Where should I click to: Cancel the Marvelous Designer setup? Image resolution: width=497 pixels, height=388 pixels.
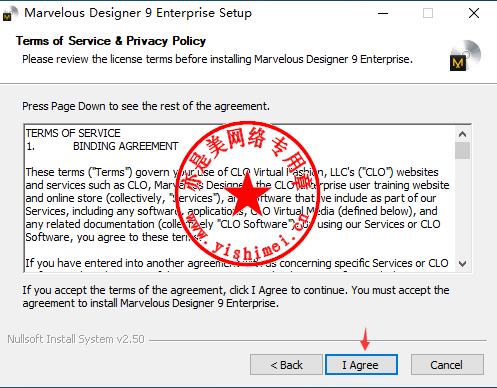click(447, 365)
